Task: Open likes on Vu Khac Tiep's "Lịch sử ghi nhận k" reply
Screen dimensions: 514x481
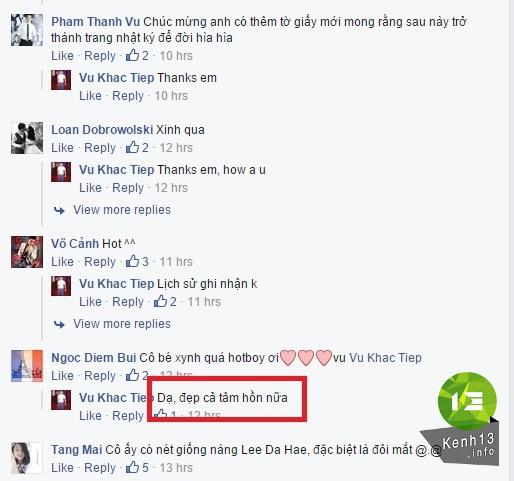Action: click(x=165, y=301)
